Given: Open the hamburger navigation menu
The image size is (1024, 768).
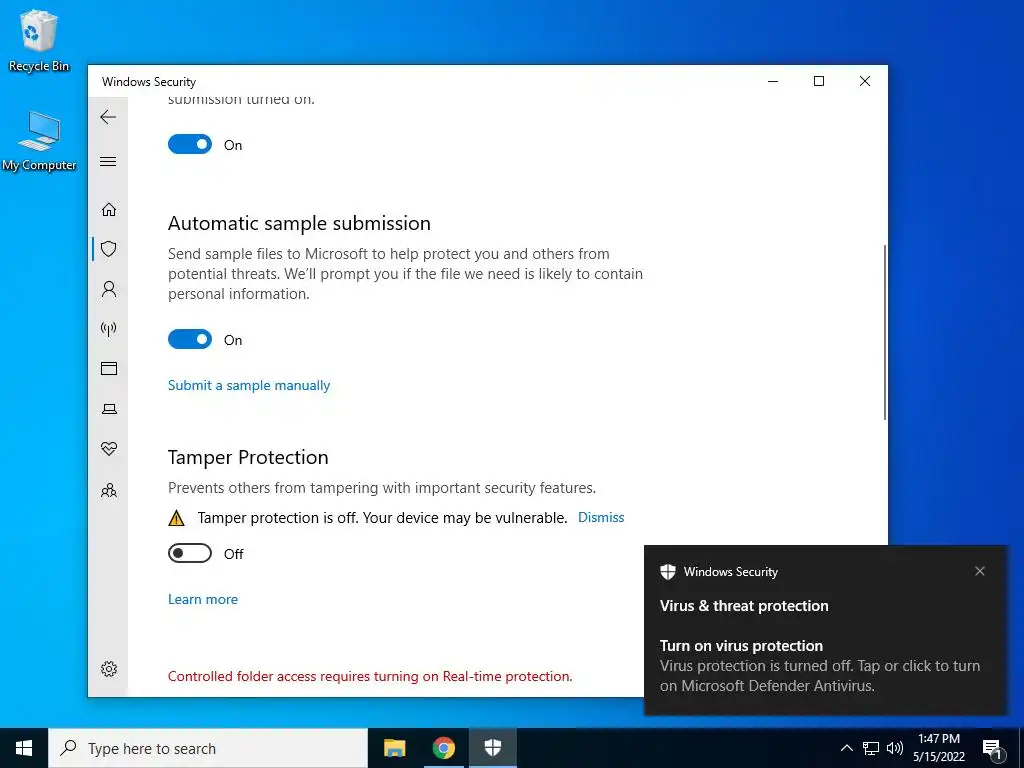Looking at the screenshot, I should (108, 161).
